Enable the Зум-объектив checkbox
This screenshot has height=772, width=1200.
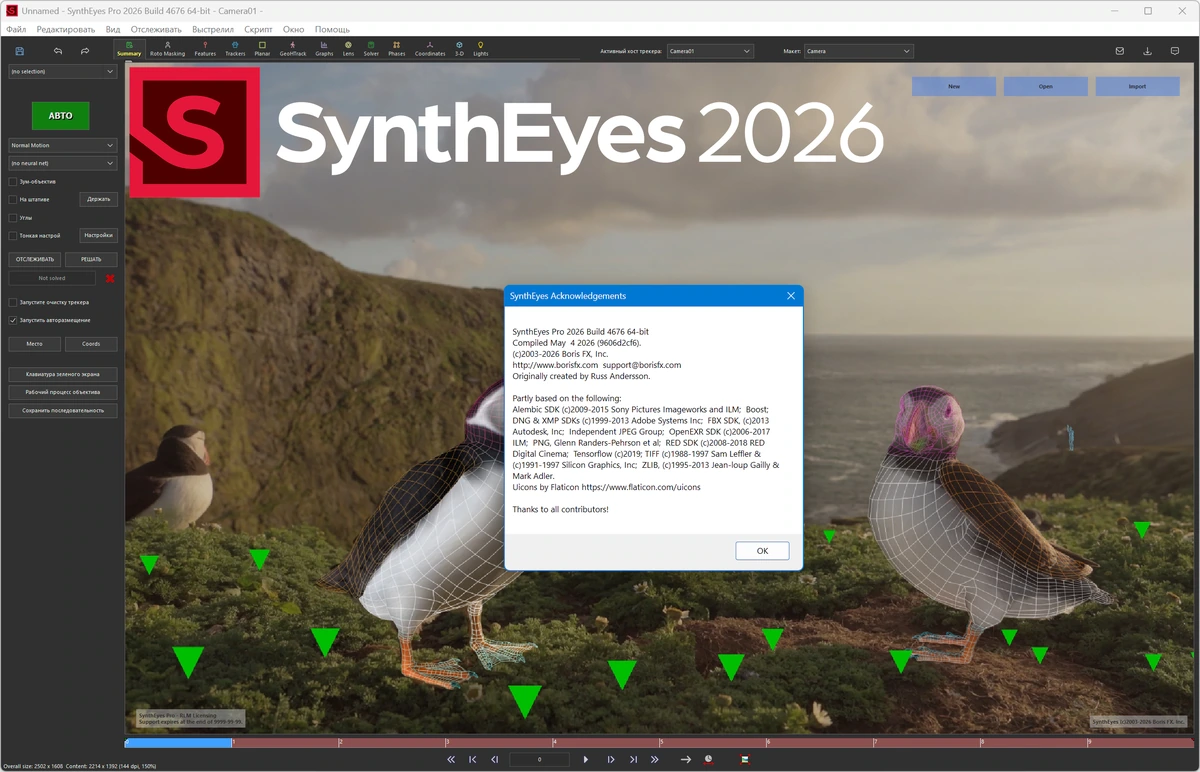coord(13,182)
